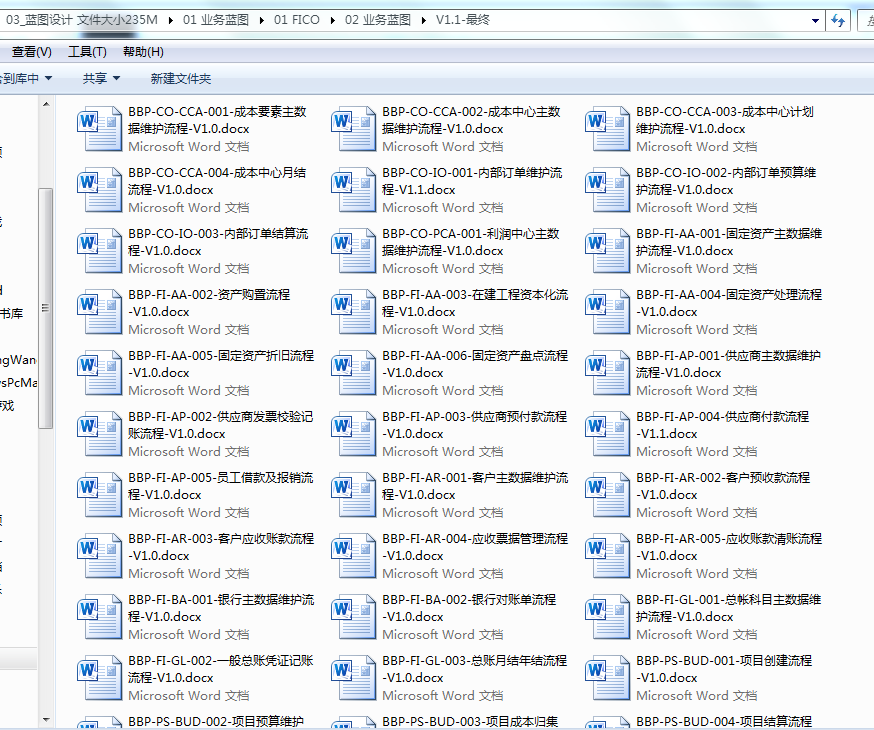This screenshot has height=730, width=874.
Task: Open the 帮助(H) menu
Action: tap(143, 52)
